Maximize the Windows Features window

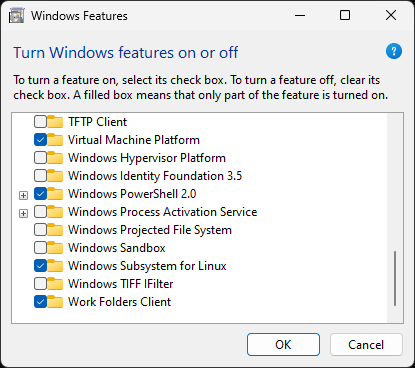point(345,15)
